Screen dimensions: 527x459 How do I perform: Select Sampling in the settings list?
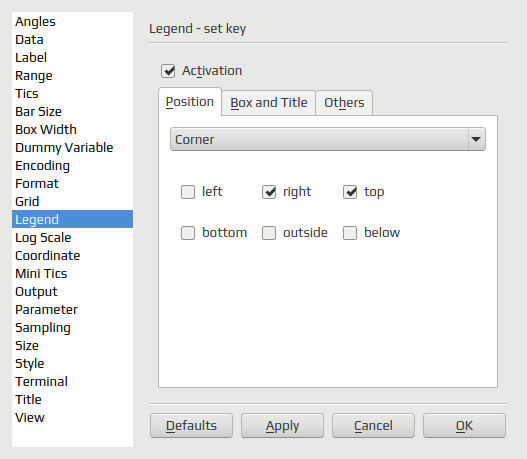72,328
